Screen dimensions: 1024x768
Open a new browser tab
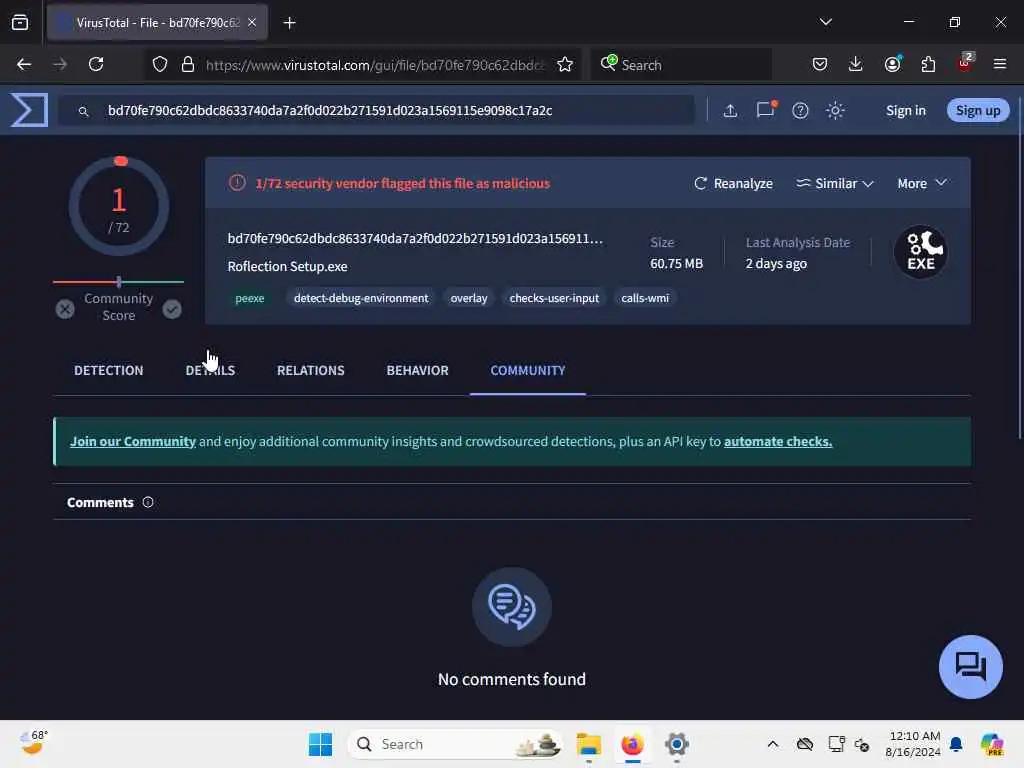(290, 23)
